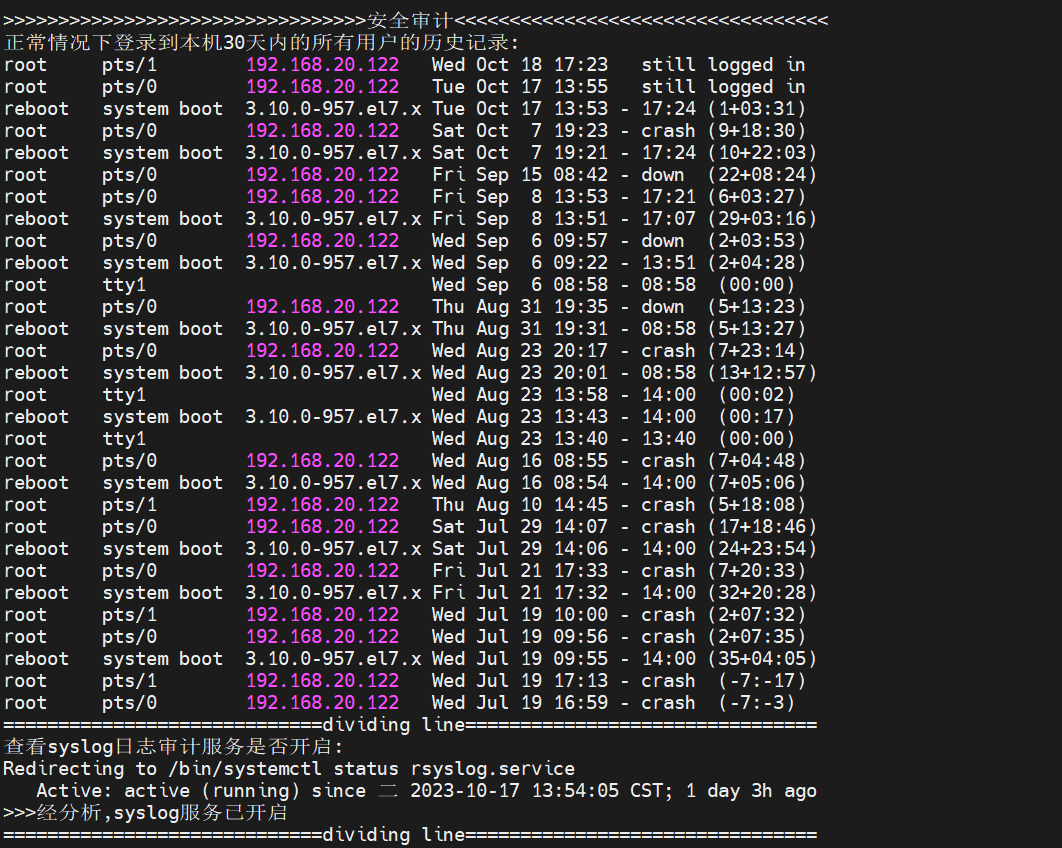The image size is (1062, 848).
Task: Click the duration (7+05:06)
Action: (757, 483)
